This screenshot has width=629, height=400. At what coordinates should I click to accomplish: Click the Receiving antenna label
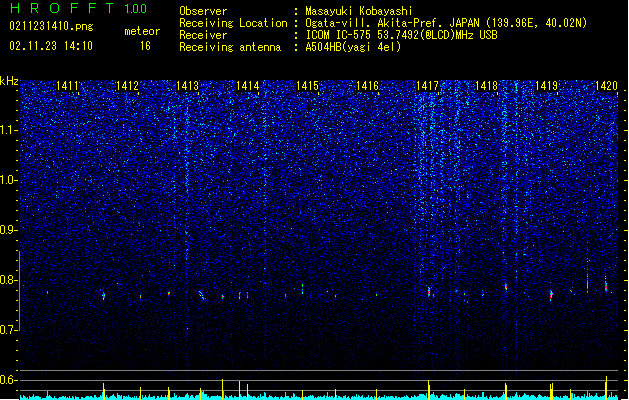coord(230,47)
